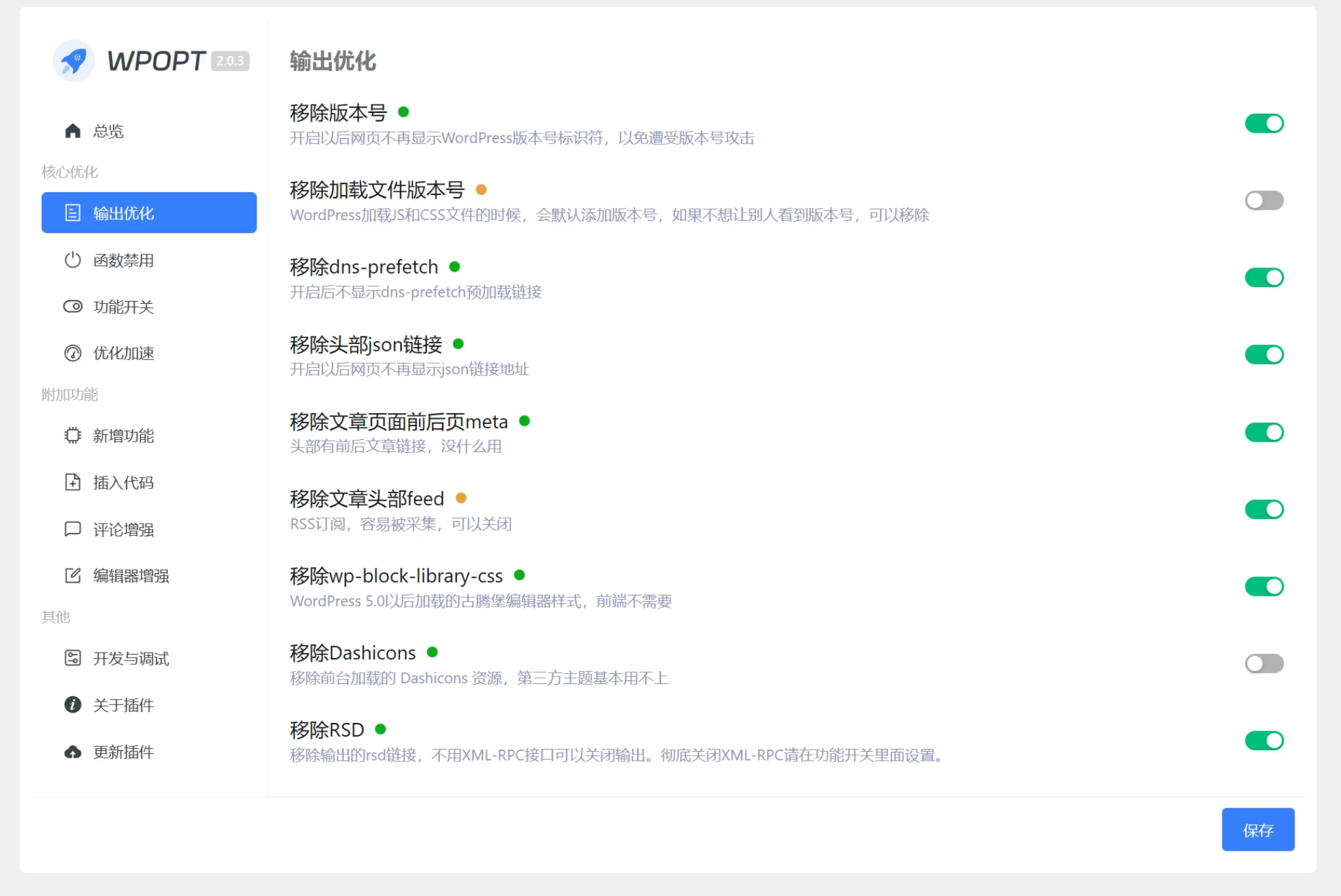Enable the 移除加载文件版本号 toggle
The image size is (1341, 896).
pos(1263,200)
